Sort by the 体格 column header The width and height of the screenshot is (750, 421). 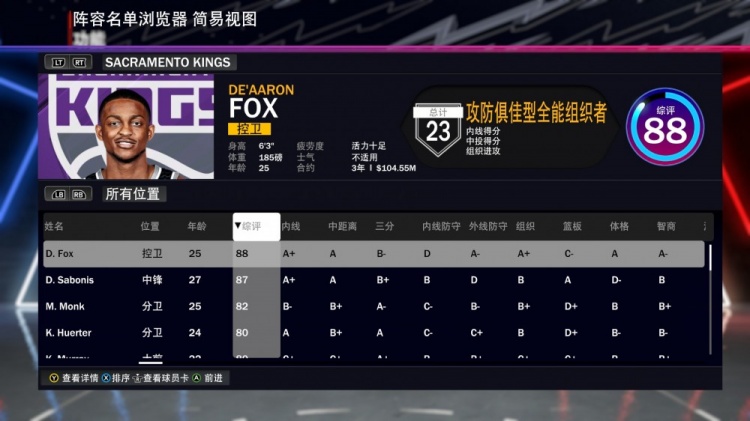[619, 226]
